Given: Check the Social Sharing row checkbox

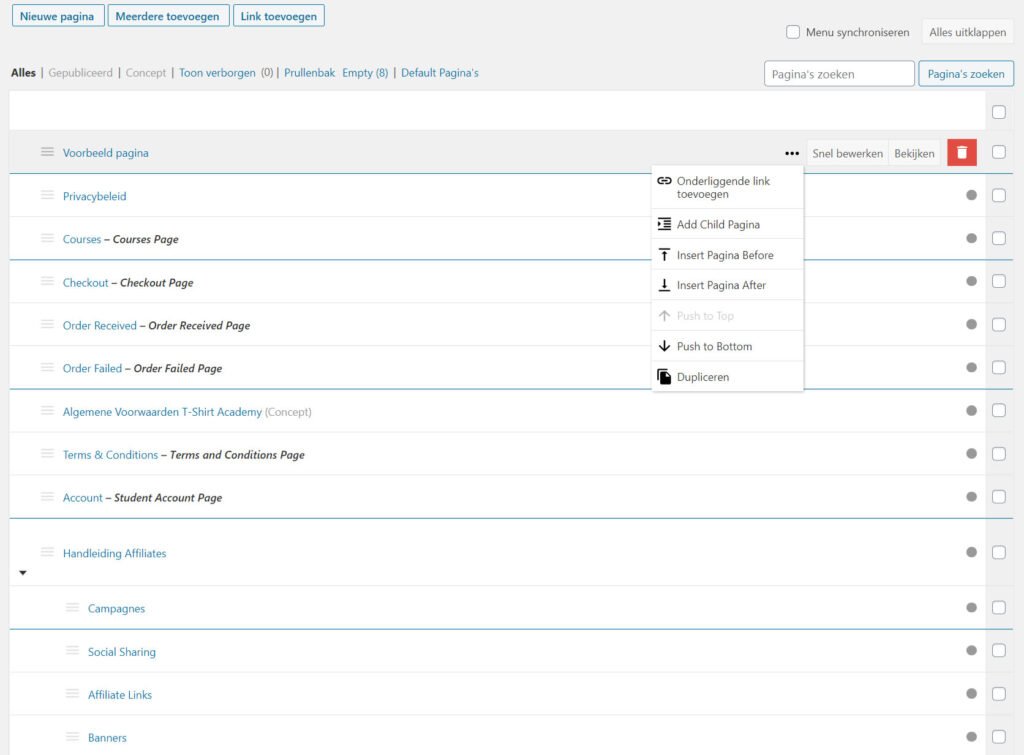Looking at the screenshot, I should (x=999, y=651).
